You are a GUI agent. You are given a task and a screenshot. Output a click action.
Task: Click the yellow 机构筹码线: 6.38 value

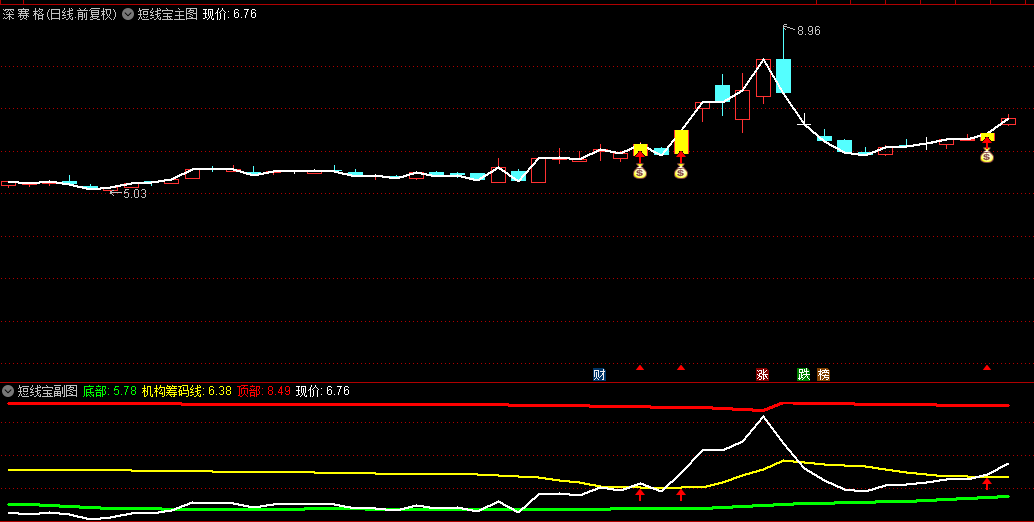pos(187,391)
